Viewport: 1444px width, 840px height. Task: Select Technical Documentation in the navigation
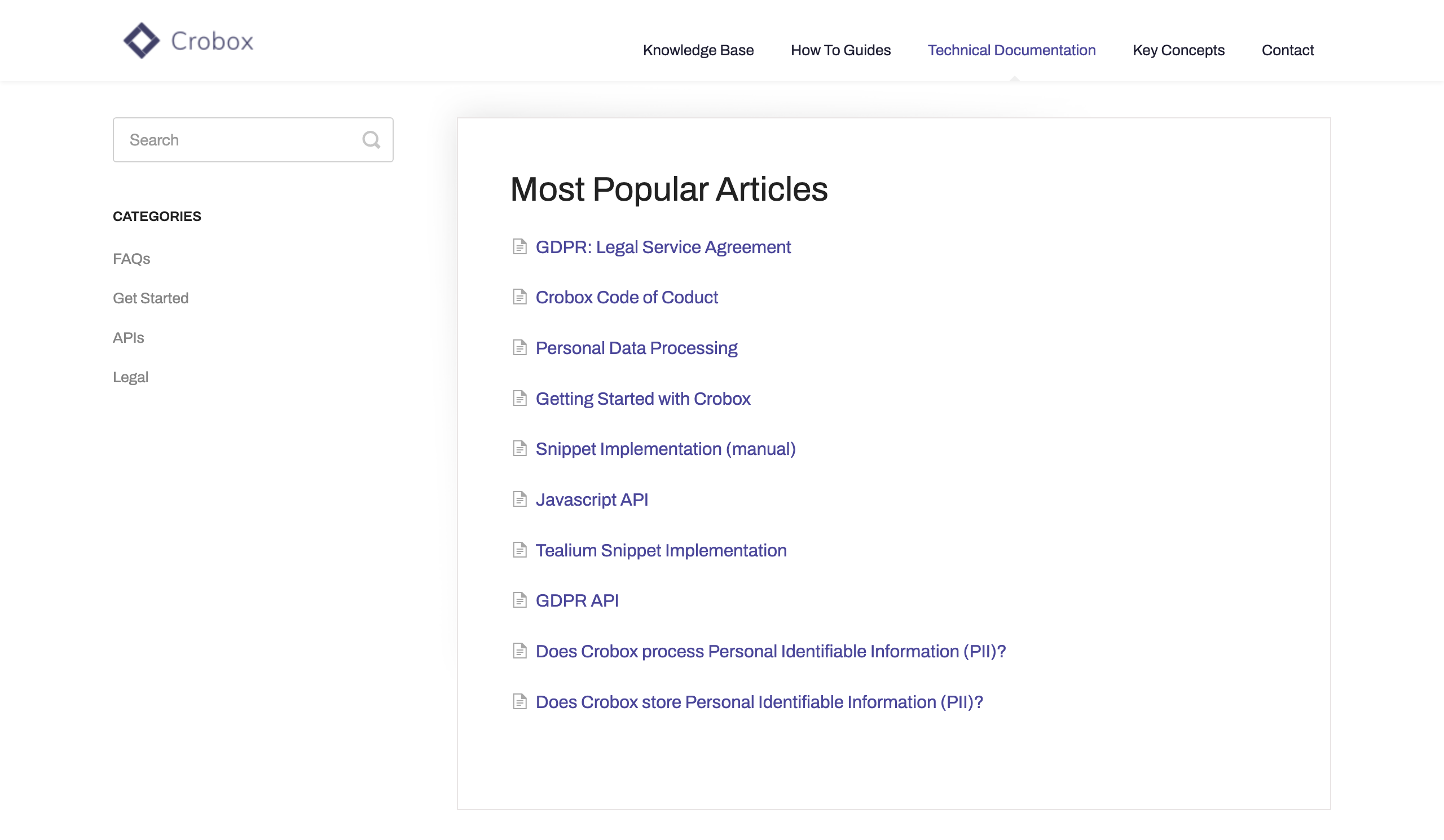coord(1011,50)
